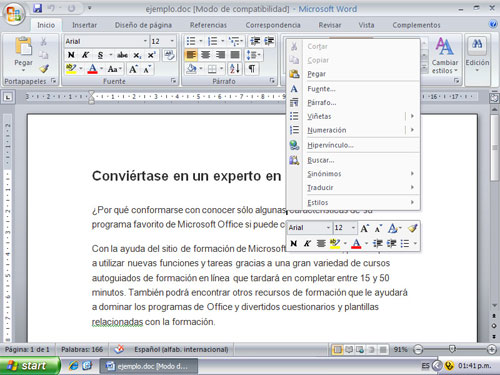Screen dimensions: 500x375
Task: Open the font size 12 dropdown in ribbon
Action: [172, 41]
